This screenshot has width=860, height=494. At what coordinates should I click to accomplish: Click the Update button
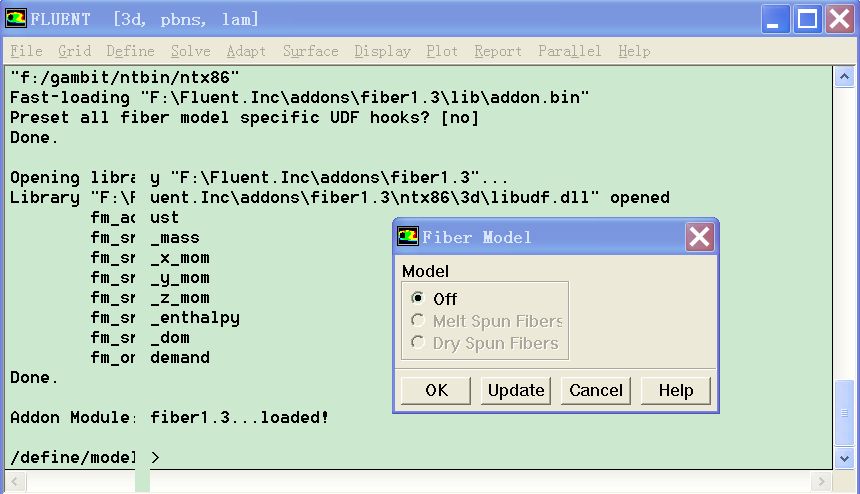coord(516,390)
